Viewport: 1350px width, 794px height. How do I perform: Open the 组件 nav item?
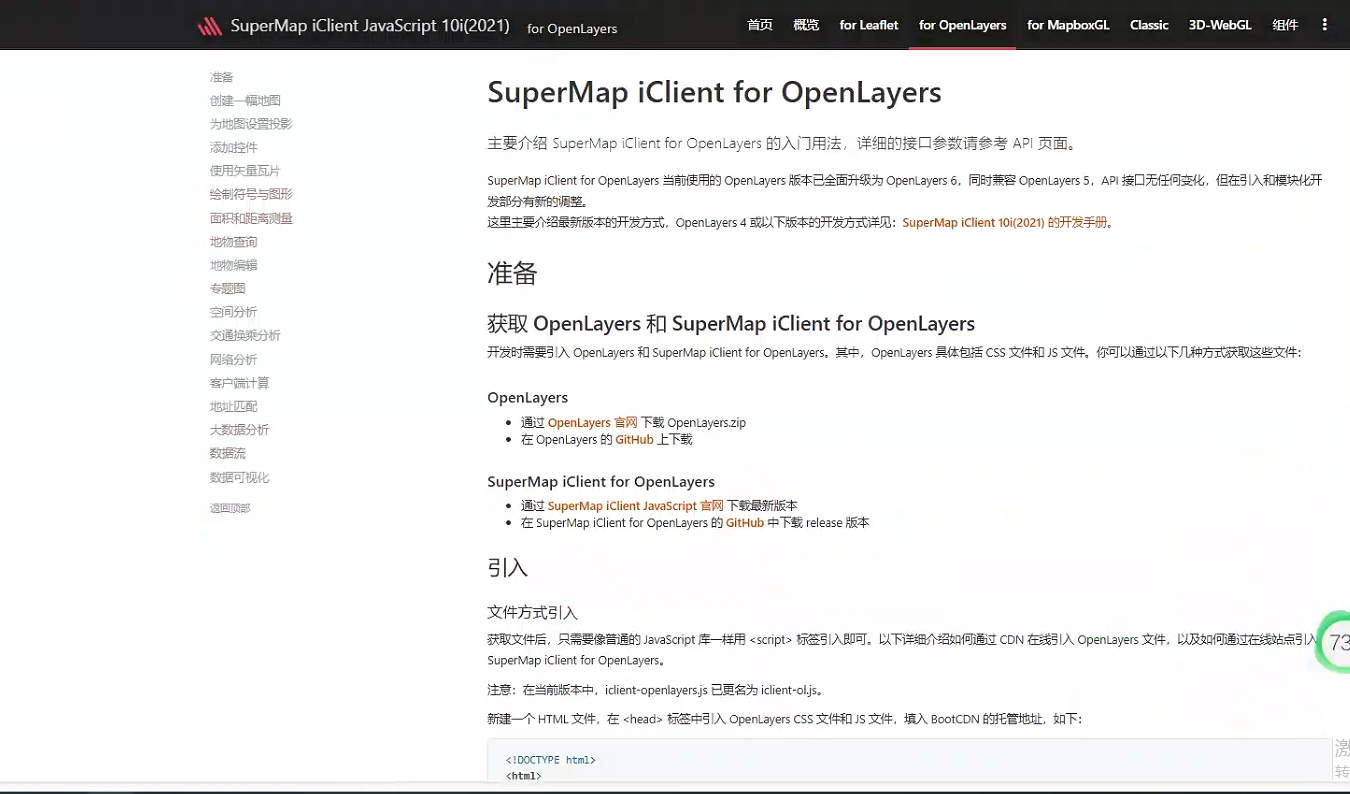pos(1285,25)
